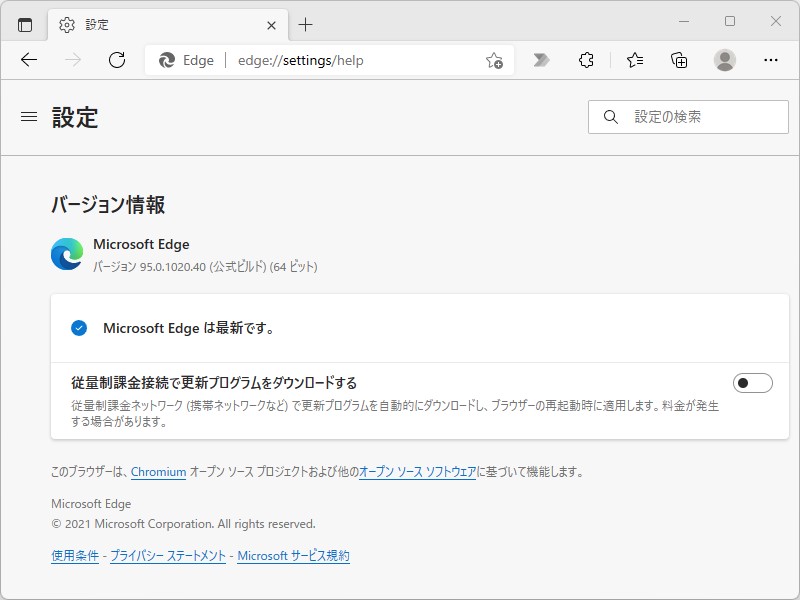This screenshot has height=600, width=800.
Task: Click the browser extension icon in toolbar
Action: coord(588,60)
